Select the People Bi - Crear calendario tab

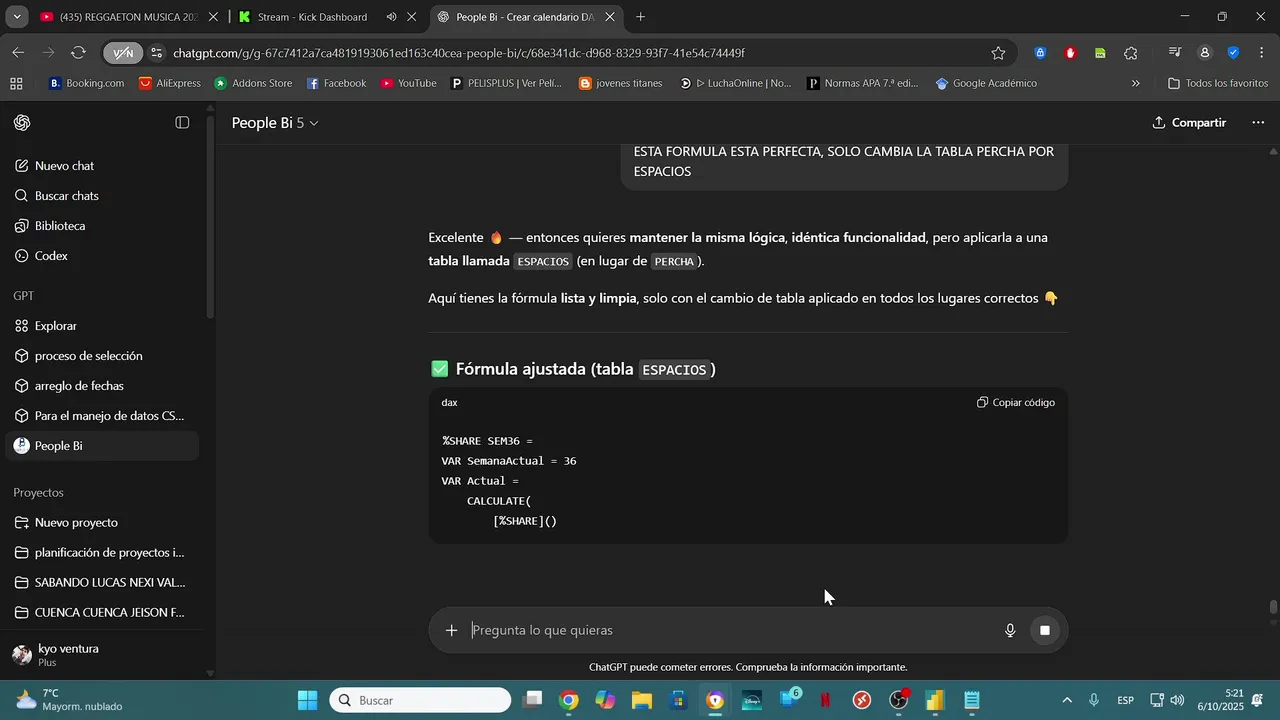[524, 17]
